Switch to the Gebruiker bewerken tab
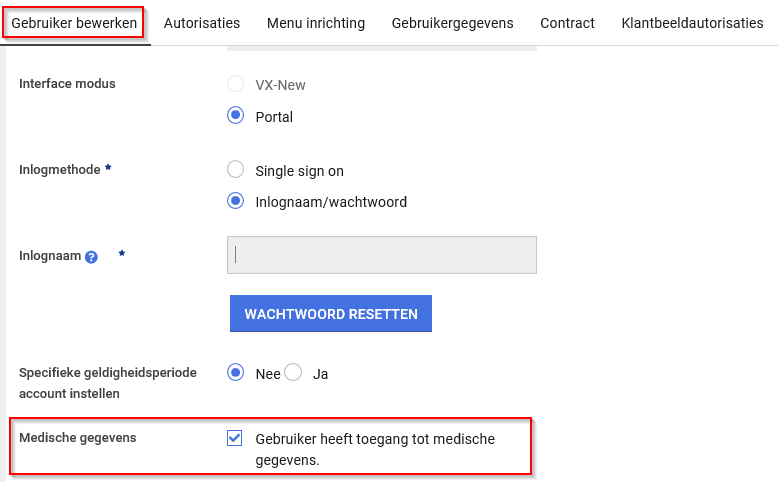The image size is (778, 482). [74, 23]
